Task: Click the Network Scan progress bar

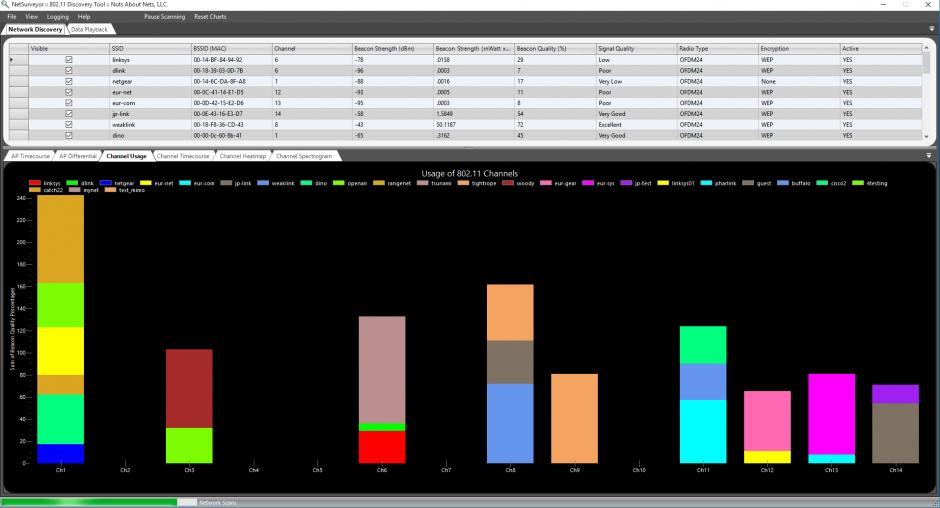Action: point(99,502)
